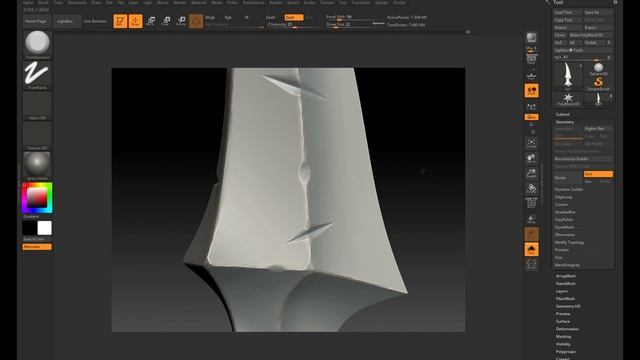This screenshot has height=360, width=640.
Task: Open the Render menu
Action: tap(276, 2)
